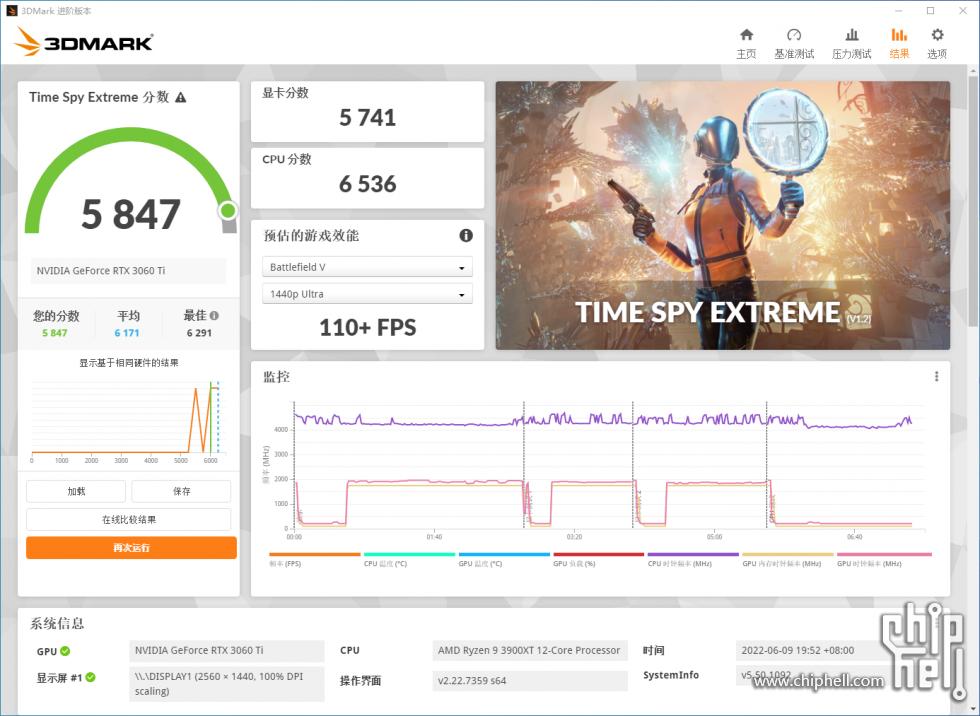
Task: Toggle the GPU 负载 red legend series
Action: (598, 559)
